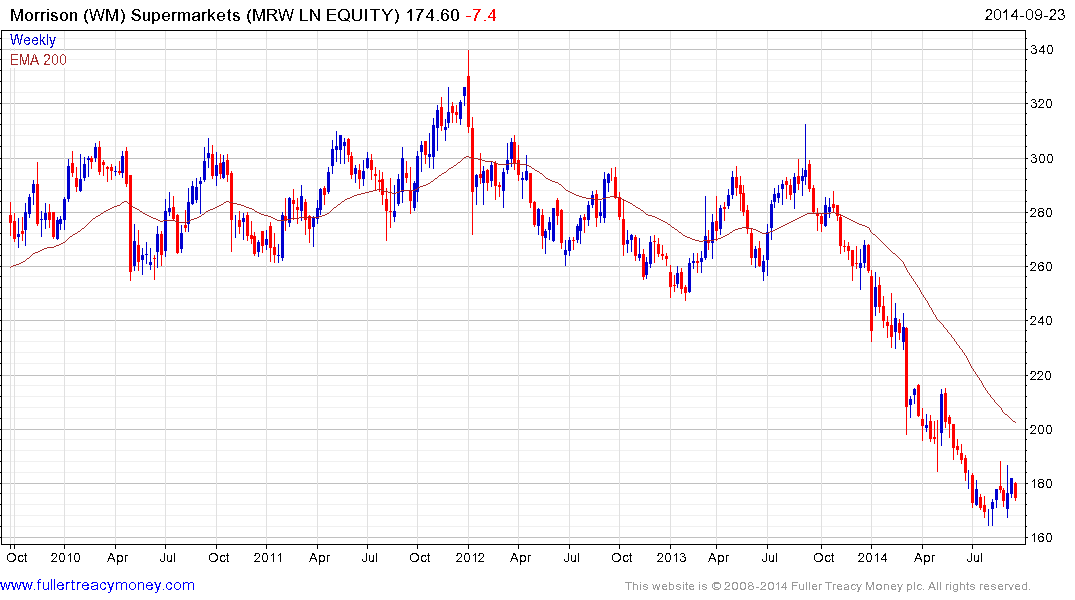Click the 180 price axis label
The width and height of the screenshot is (1075, 600).
tap(1041, 483)
